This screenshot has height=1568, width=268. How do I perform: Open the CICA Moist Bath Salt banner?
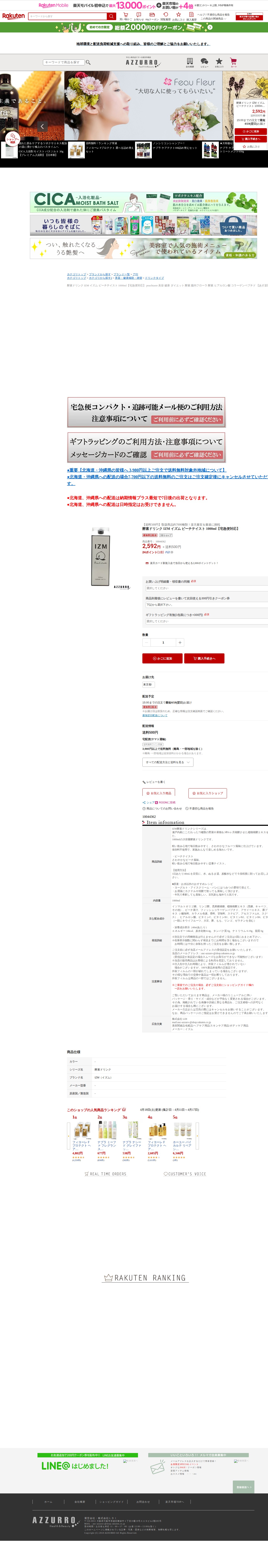click(143, 202)
